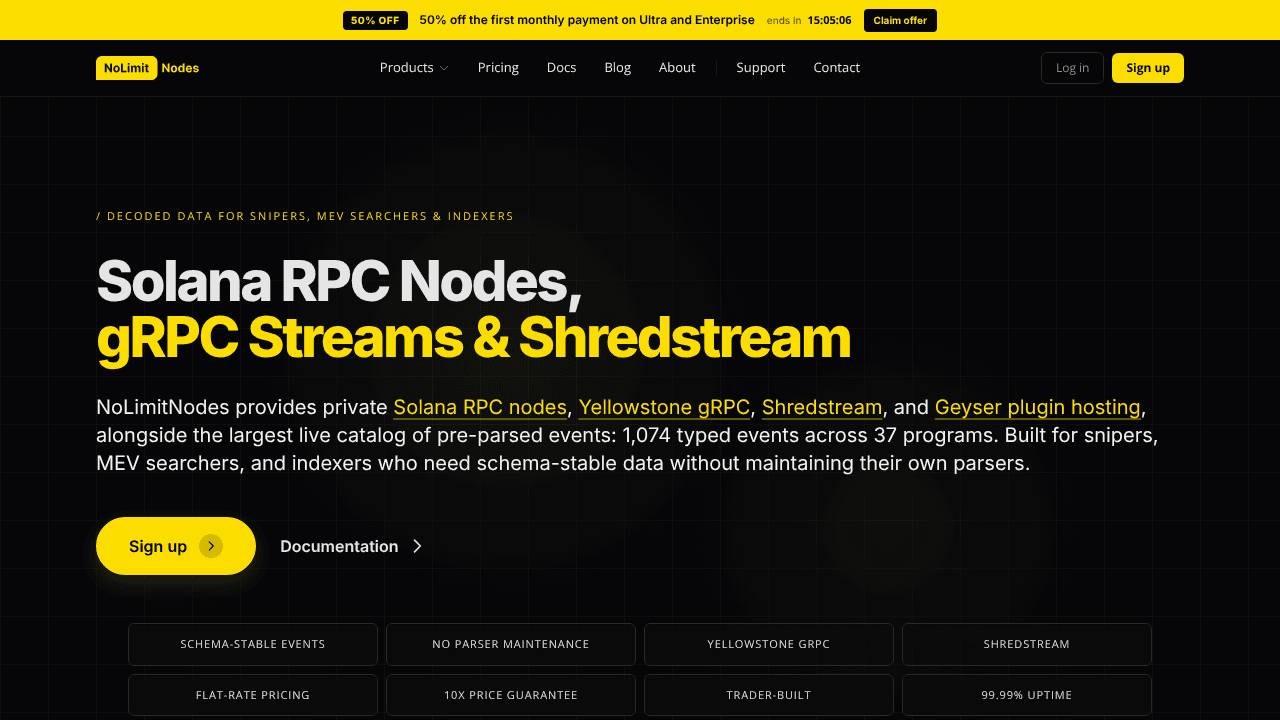
Task: Click the header Sign up button
Action: [1148, 68]
